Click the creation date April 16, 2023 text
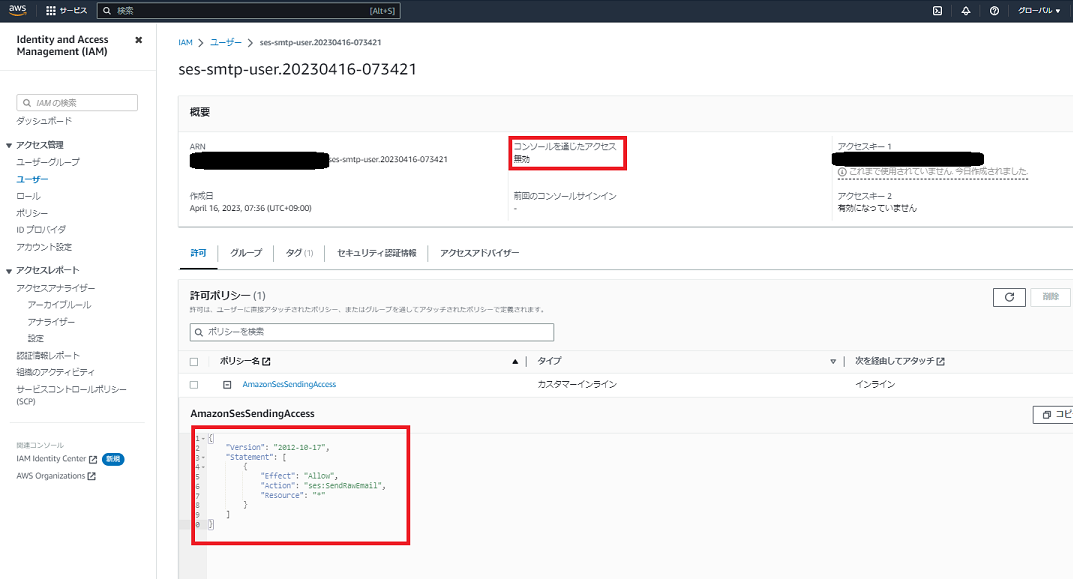 (250, 208)
